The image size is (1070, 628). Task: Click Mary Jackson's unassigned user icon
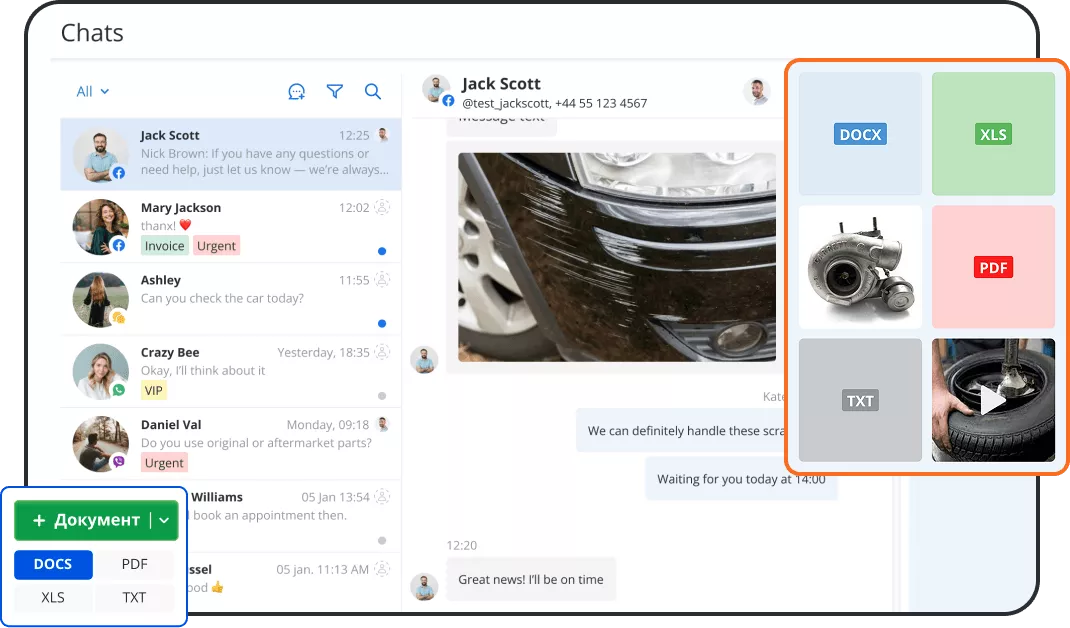[x=383, y=207]
